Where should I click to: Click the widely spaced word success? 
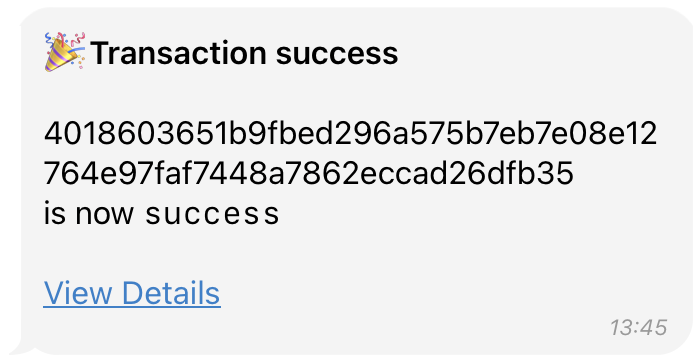[213, 215]
